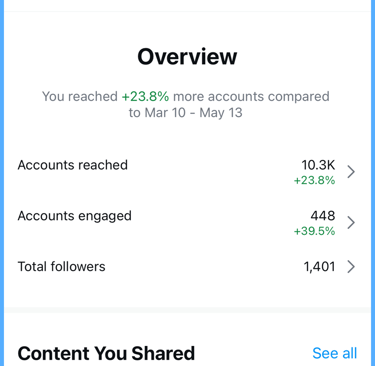Select the Accounts engaged label
The height and width of the screenshot is (366, 375).
tap(75, 216)
